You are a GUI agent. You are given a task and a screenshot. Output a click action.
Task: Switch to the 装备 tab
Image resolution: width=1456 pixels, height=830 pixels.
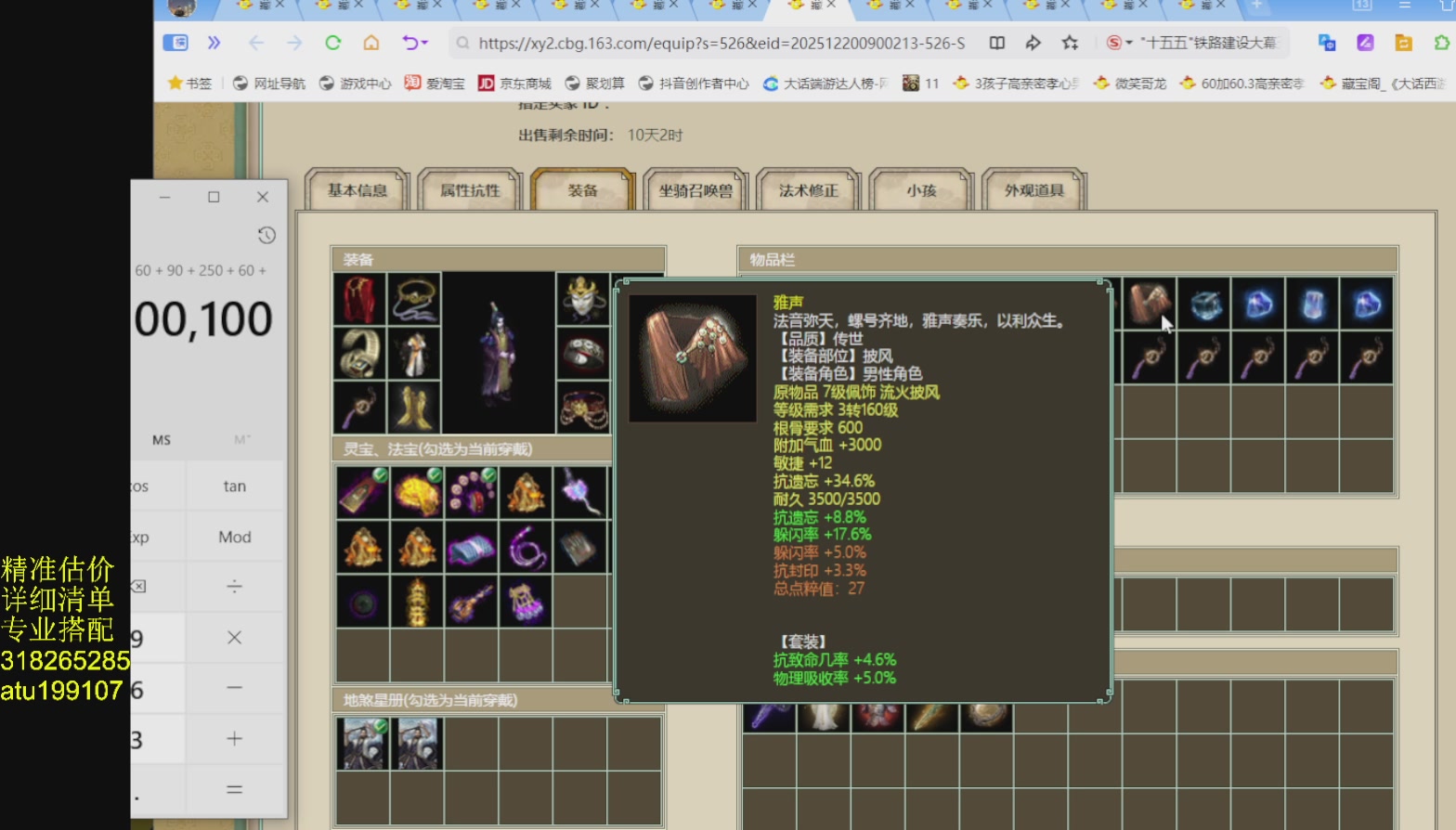(582, 190)
